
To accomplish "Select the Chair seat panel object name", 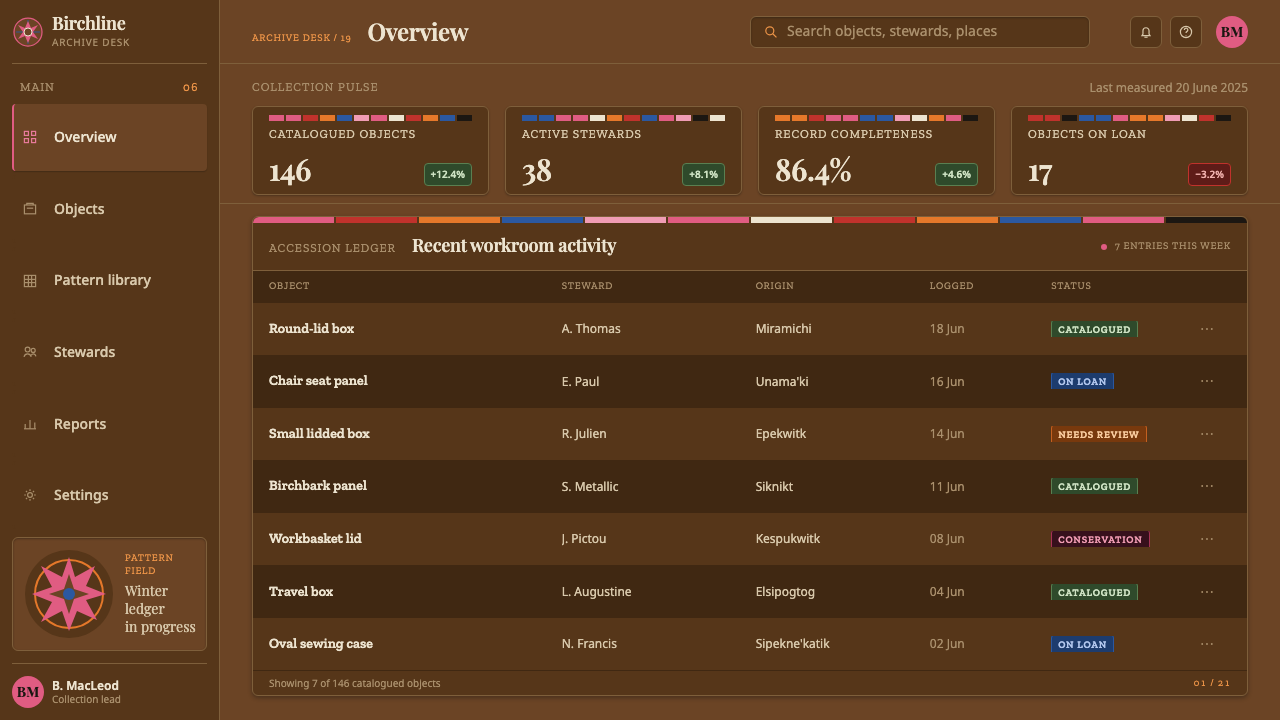I will click(318, 381).
